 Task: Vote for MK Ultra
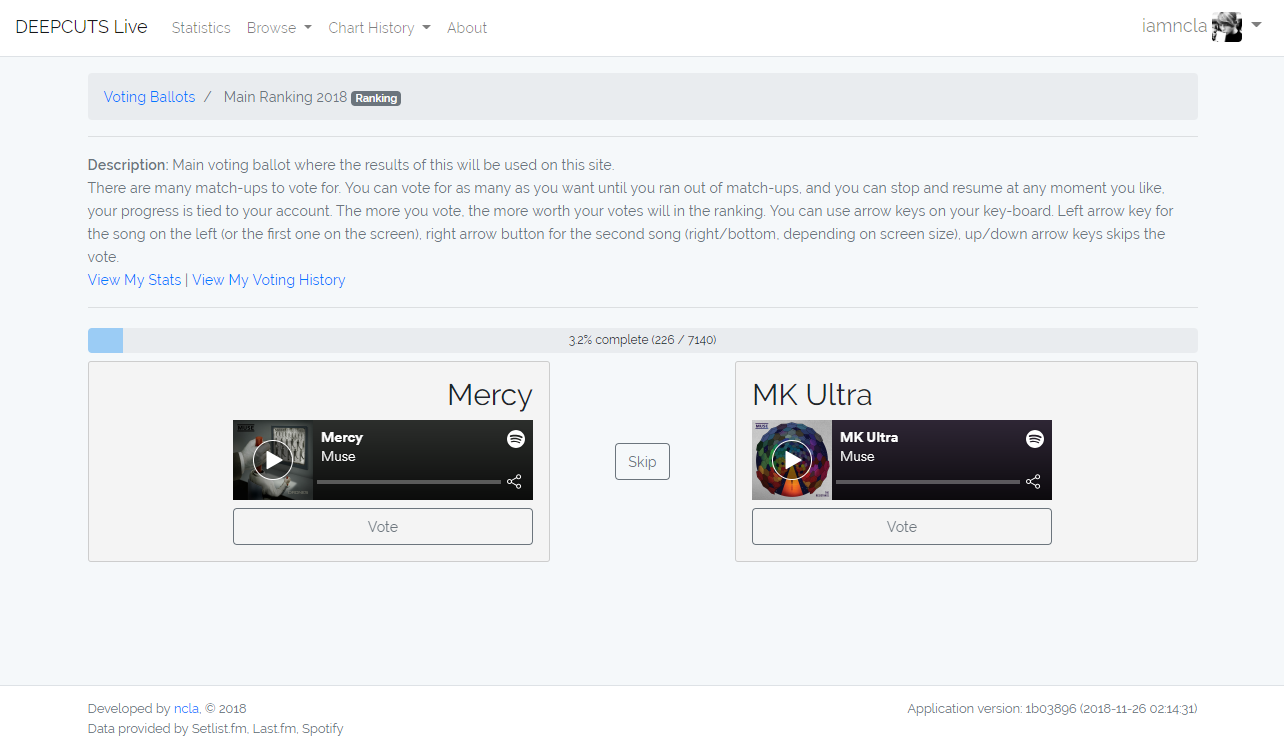pos(901,527)
